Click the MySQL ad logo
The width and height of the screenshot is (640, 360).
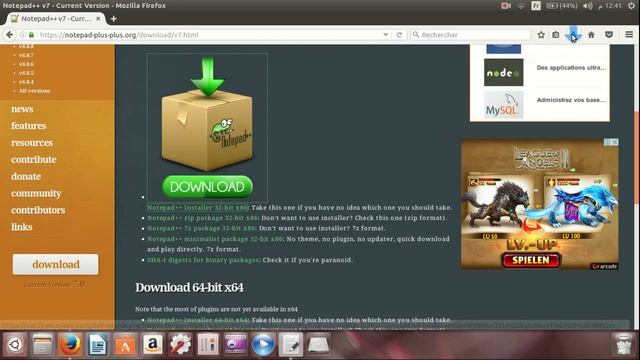coord(503,105)
